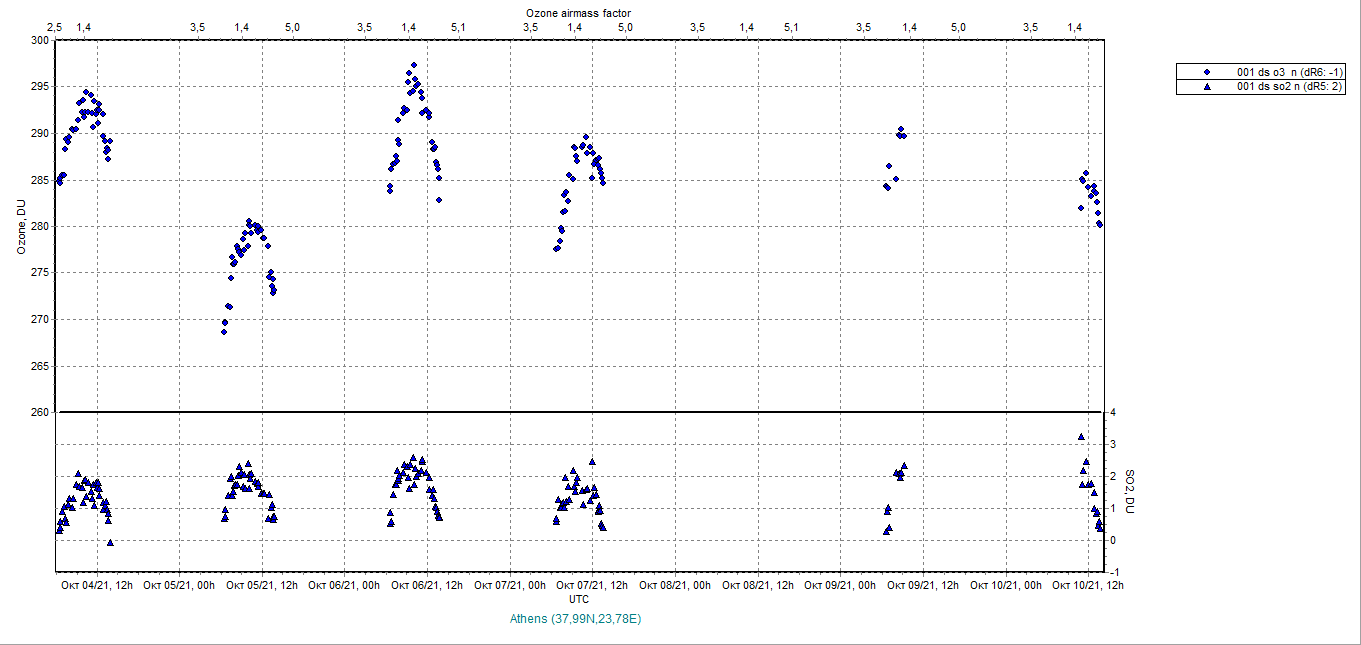Screen dimensions: 1361x645
Task: Select the lowest ozone point on Oct 05
Action: 224,331
